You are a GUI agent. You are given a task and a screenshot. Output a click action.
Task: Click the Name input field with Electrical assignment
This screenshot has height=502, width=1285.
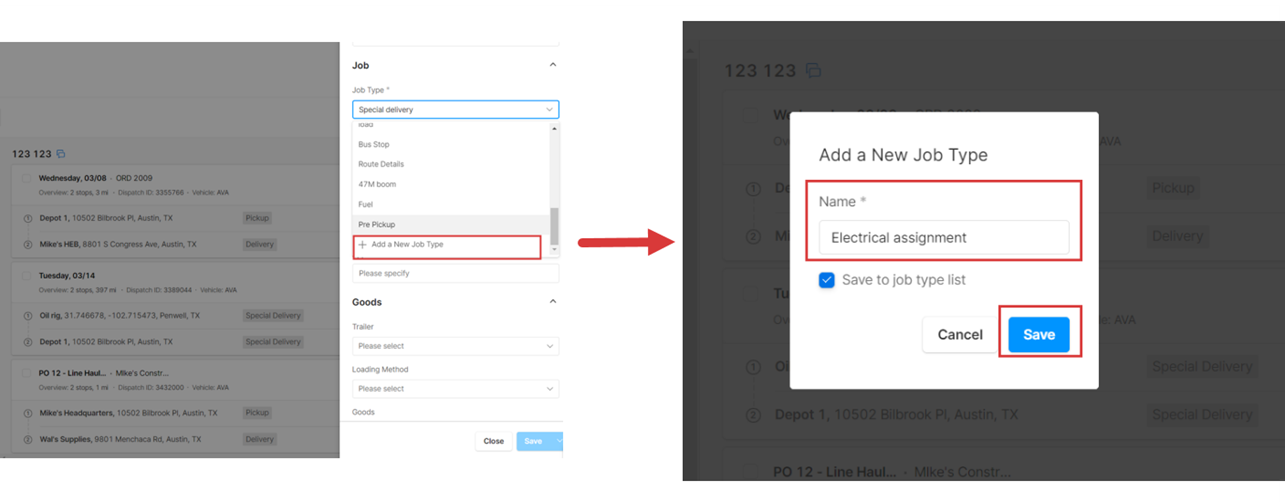[944, 238]
